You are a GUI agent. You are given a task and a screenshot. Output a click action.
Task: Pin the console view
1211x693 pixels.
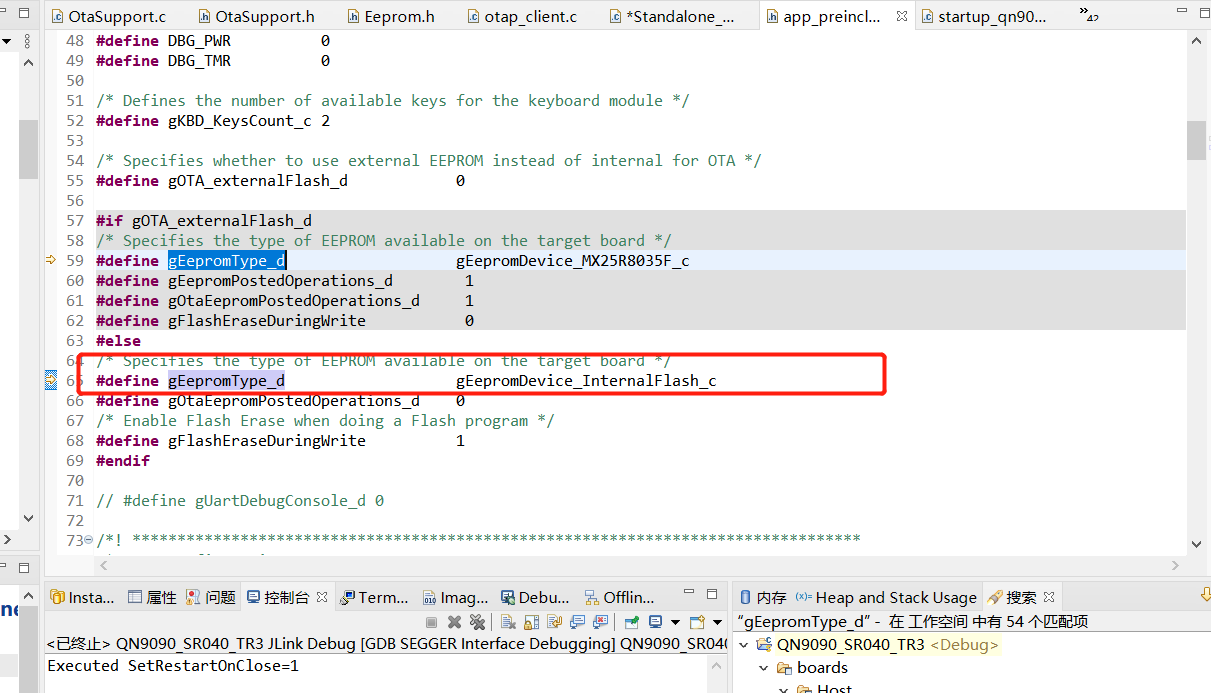[x=630, y=622]
